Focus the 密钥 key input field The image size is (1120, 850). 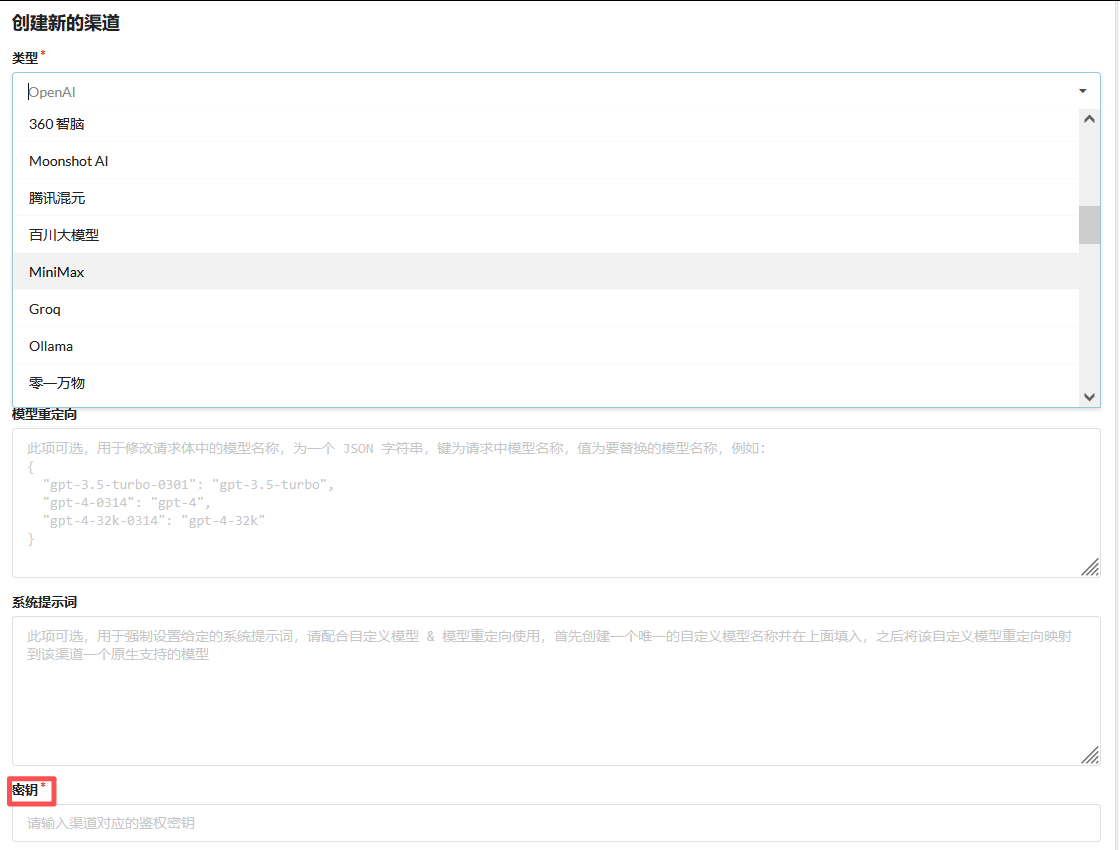(x=556, y=823)
